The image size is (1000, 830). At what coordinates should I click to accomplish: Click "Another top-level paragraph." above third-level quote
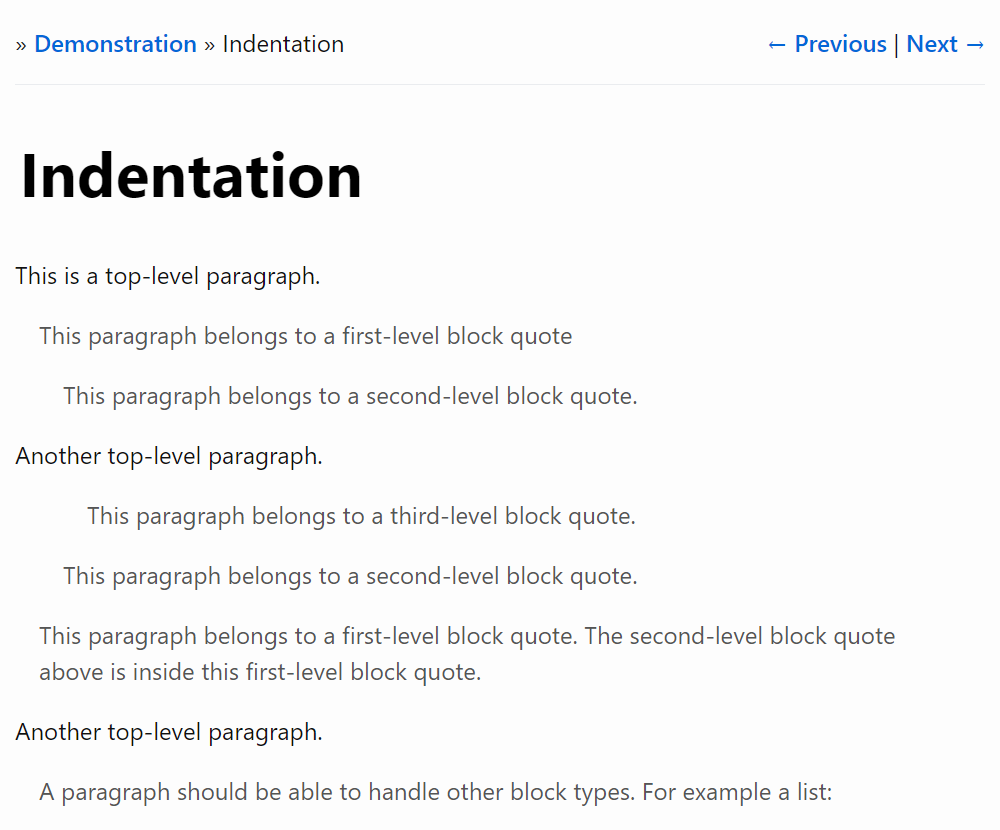[x=169, y=456]
